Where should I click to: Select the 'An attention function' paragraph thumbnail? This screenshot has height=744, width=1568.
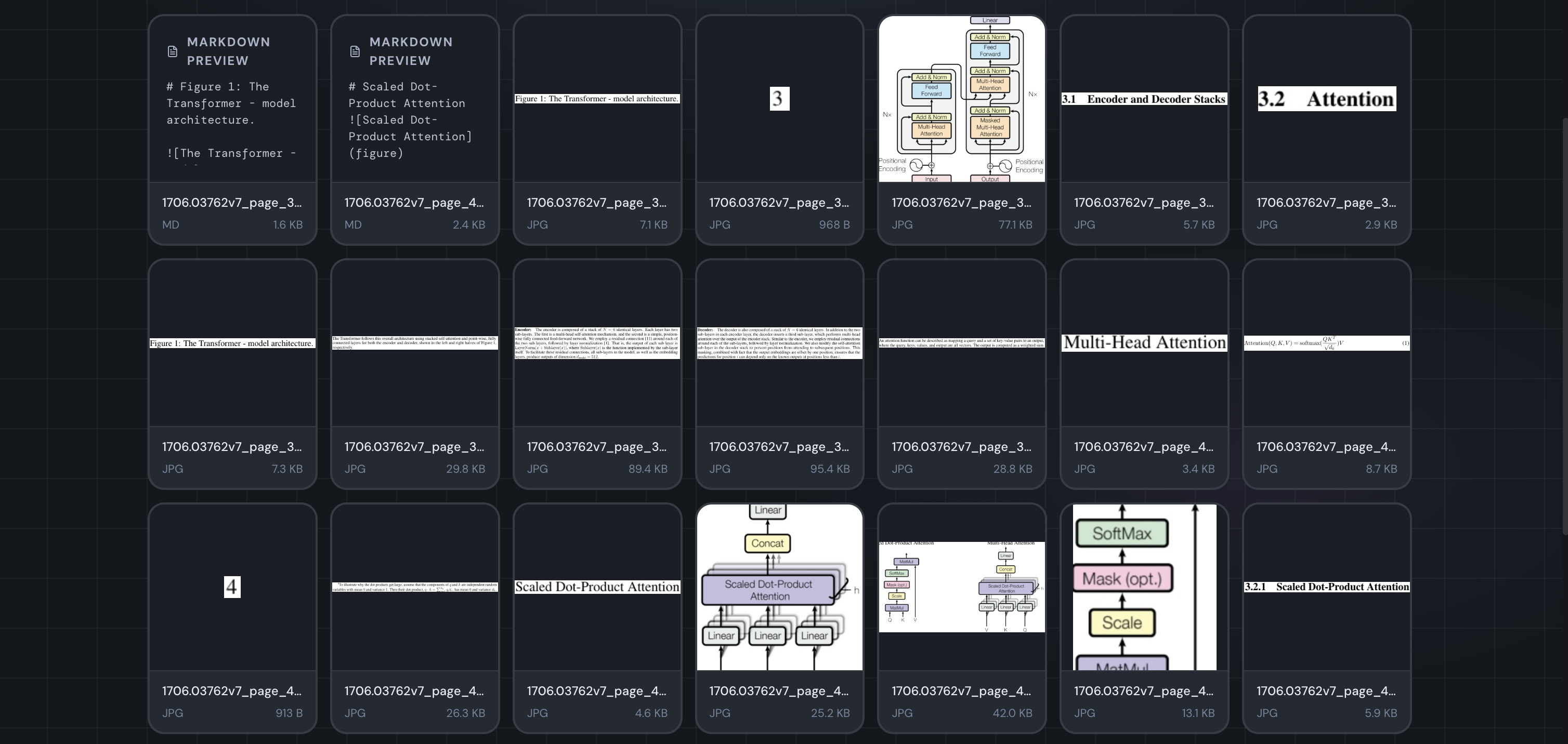tap(962, 343)
